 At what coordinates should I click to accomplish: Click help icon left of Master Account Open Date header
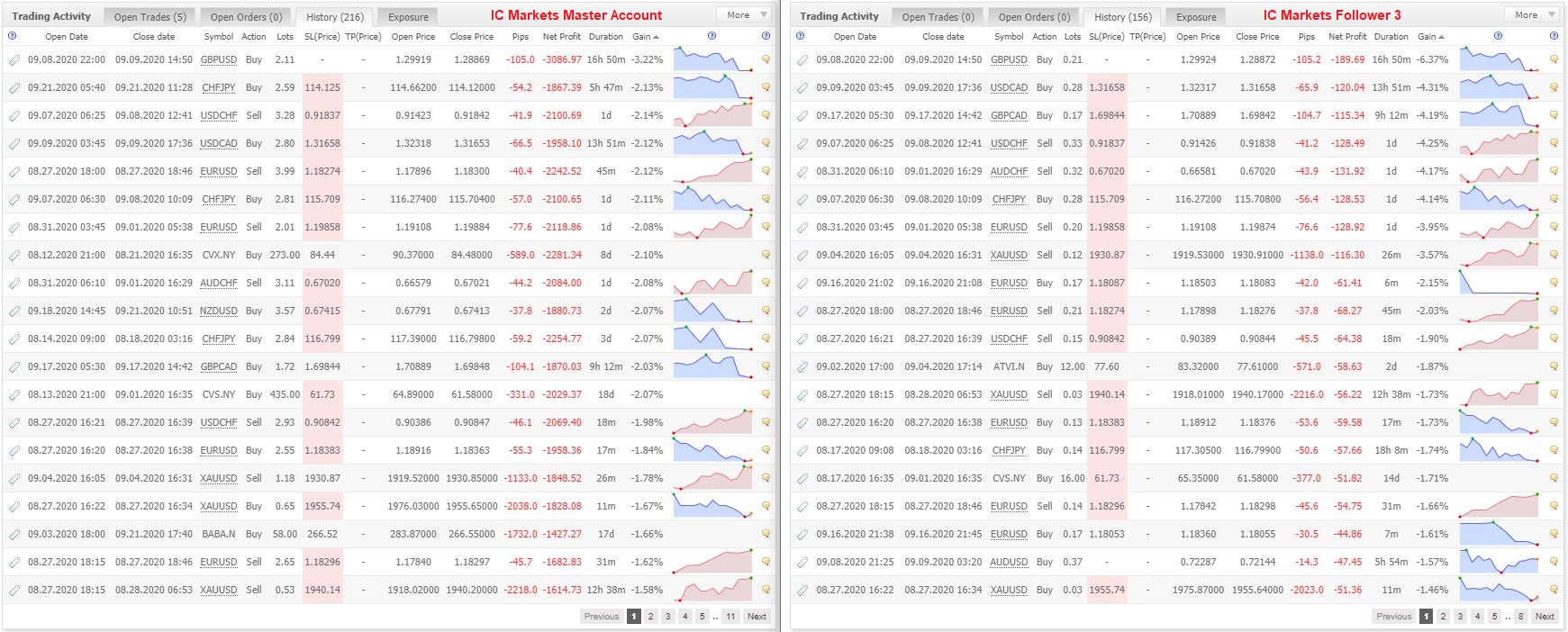(12, 37)
